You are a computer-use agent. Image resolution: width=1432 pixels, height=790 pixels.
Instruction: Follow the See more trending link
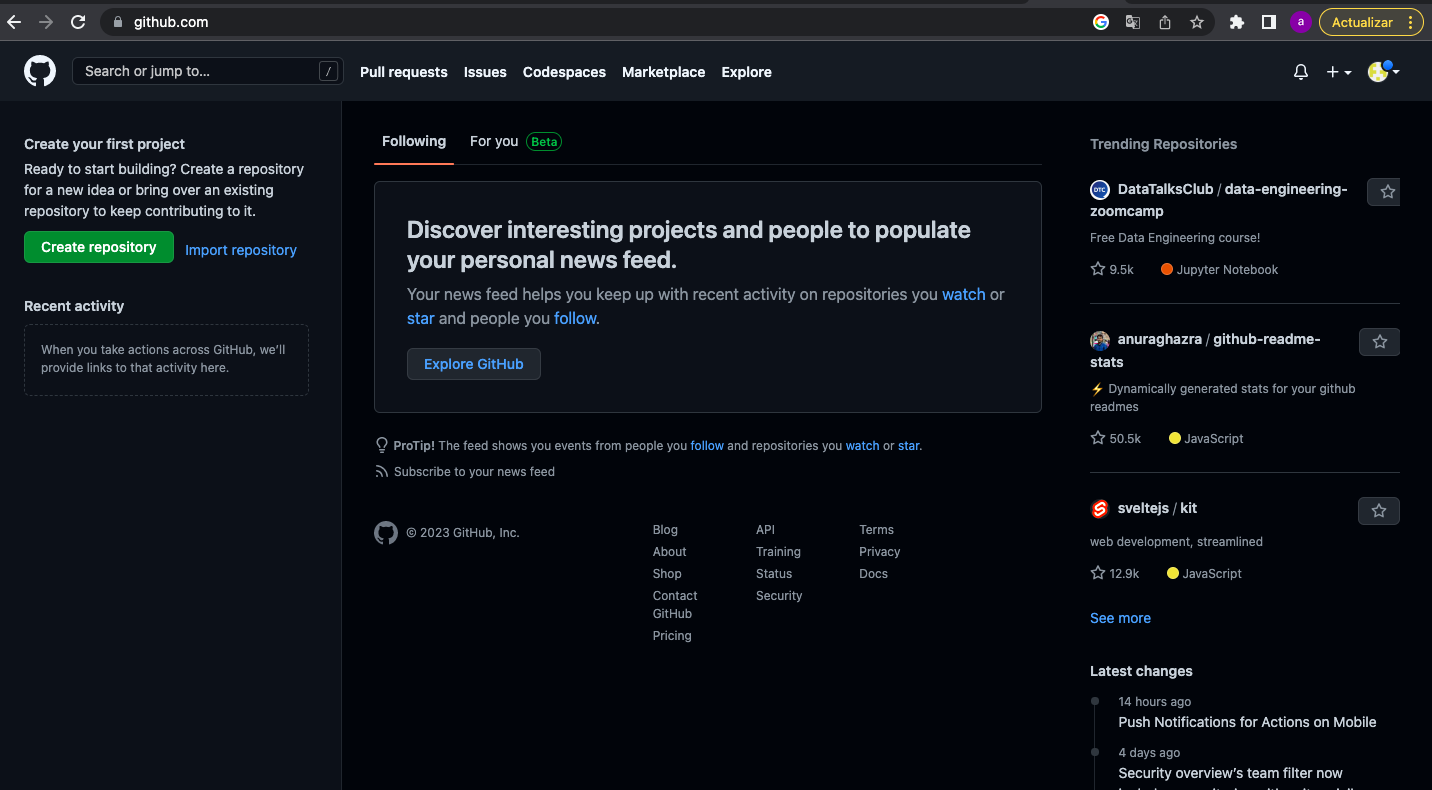1120,618
